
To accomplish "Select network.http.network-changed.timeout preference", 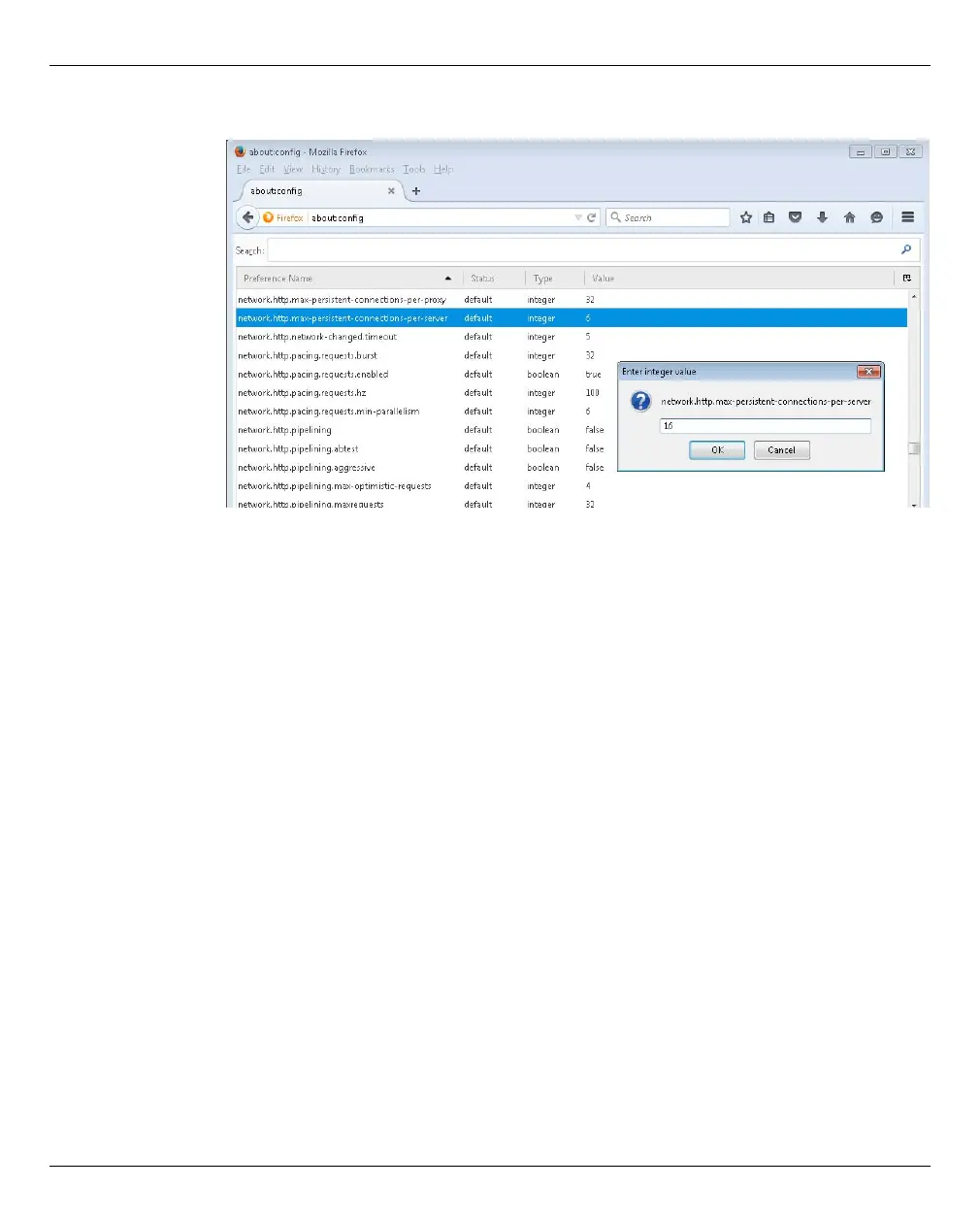I will (x=317, y=337).
